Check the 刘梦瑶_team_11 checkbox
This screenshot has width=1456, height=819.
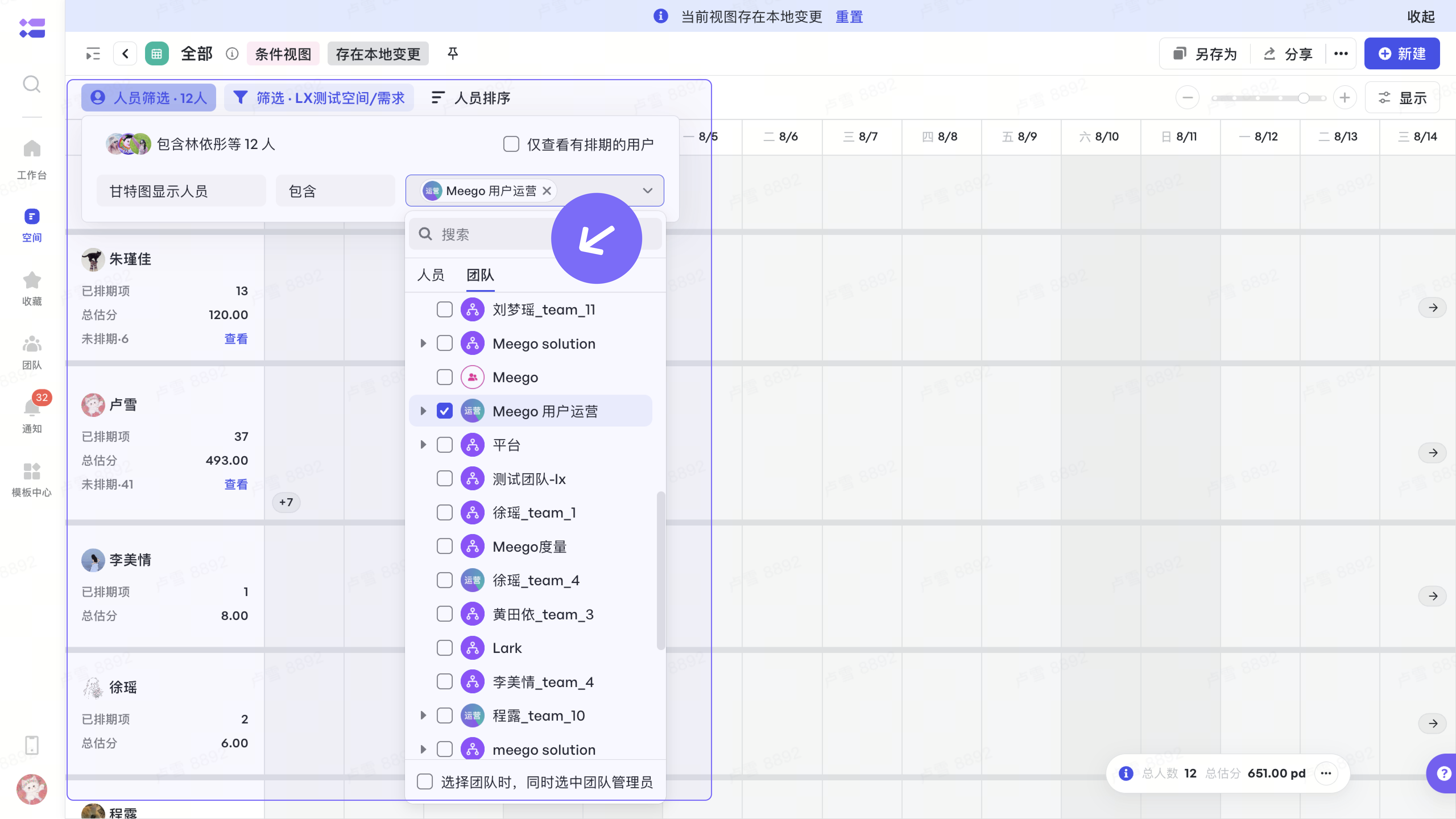coord(445,310)
